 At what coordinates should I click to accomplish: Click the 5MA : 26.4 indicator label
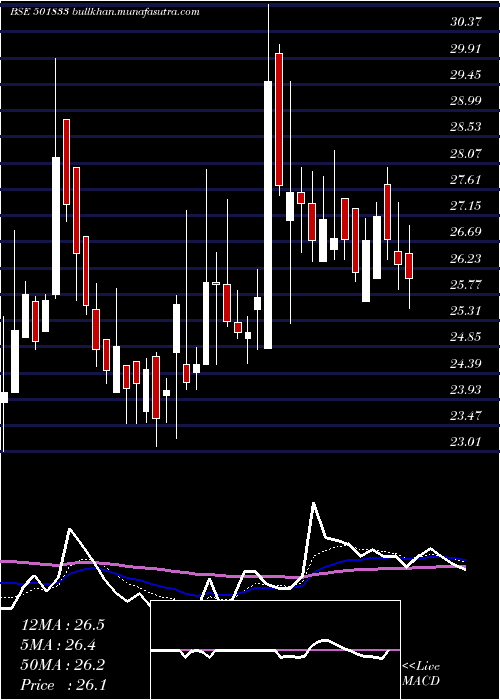tap(60, 644)
